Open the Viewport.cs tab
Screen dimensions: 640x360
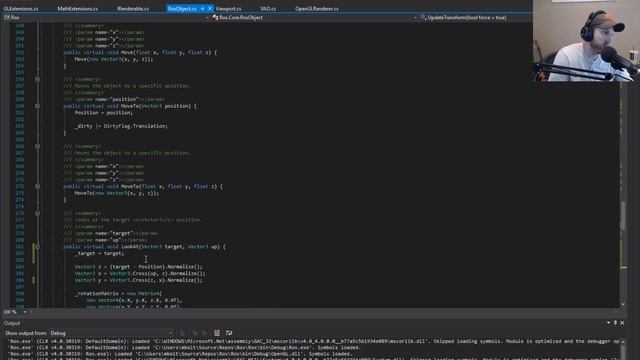pyautogui.click(x=229, y=9)
